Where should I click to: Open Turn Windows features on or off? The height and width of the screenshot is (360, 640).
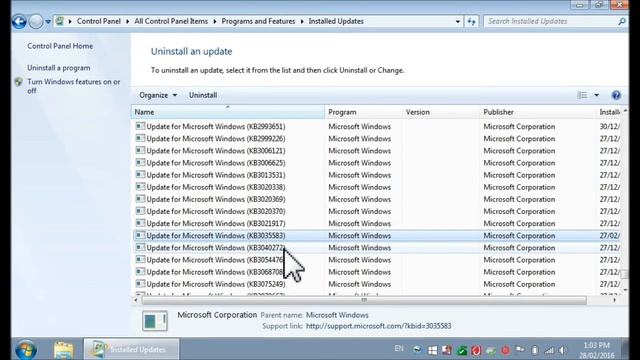click(x=73, y=86)
